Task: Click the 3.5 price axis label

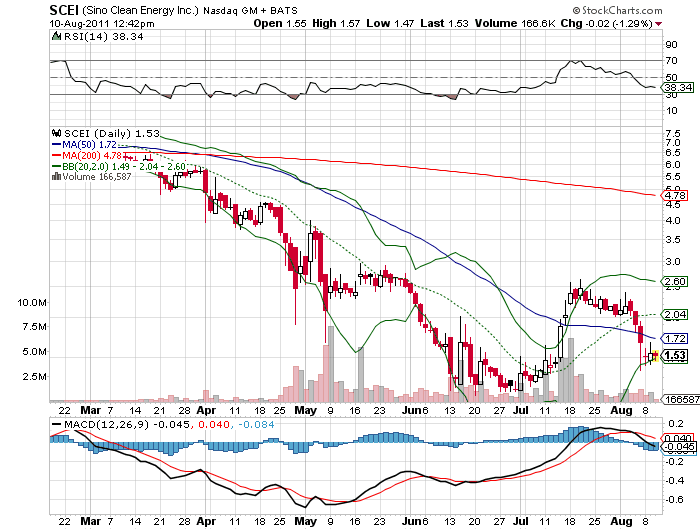Action: click(x=673, y=240)
